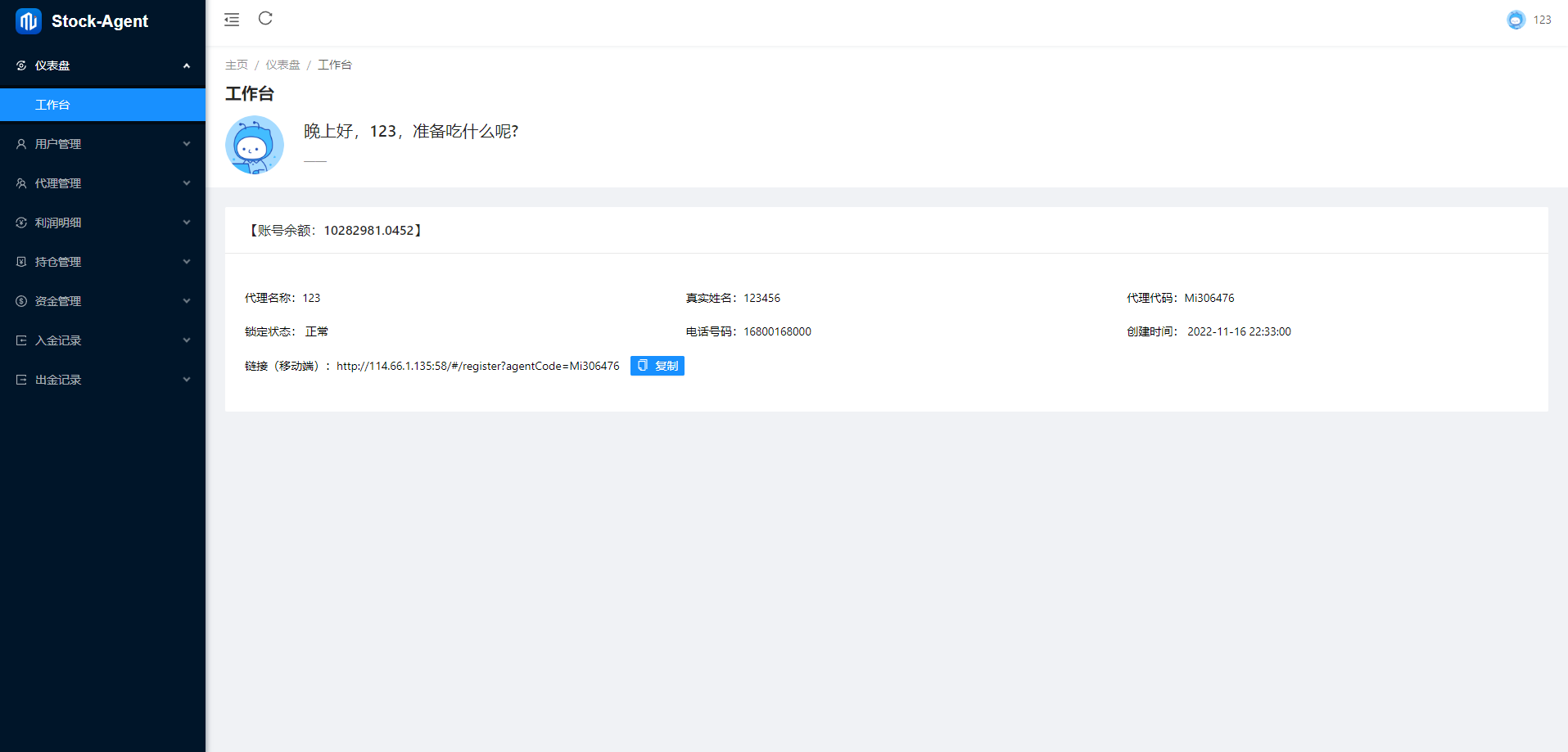The image size is (1568, 752).
Task: Select the 工作台 menu item
Action: pos(52,105)
